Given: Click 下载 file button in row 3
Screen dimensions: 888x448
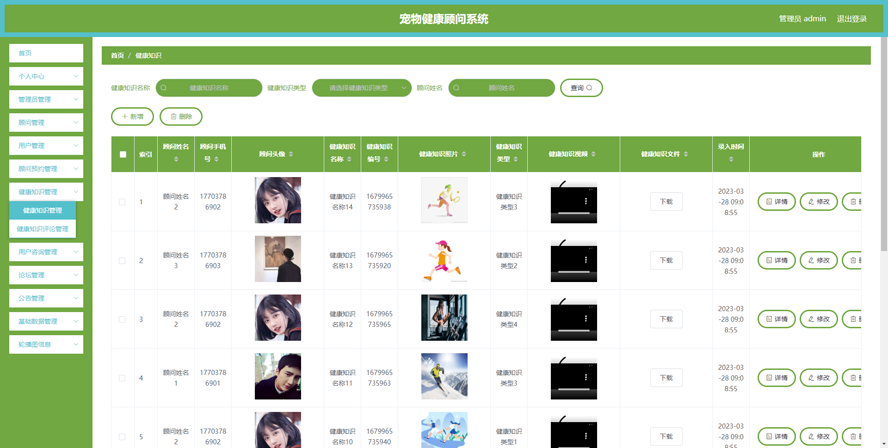Looking at the screenshot, I should click(x=666, y=319).
